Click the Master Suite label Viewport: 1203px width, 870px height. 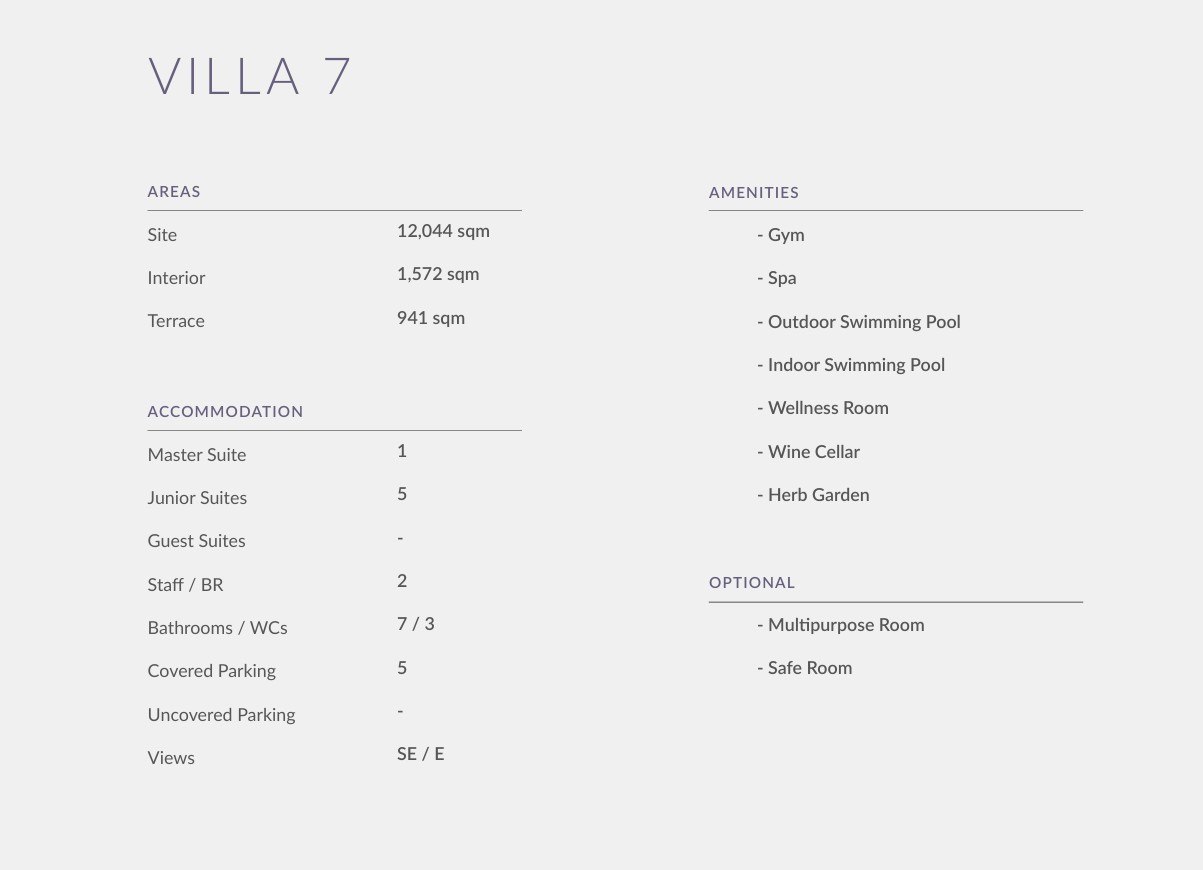point(197,455)
